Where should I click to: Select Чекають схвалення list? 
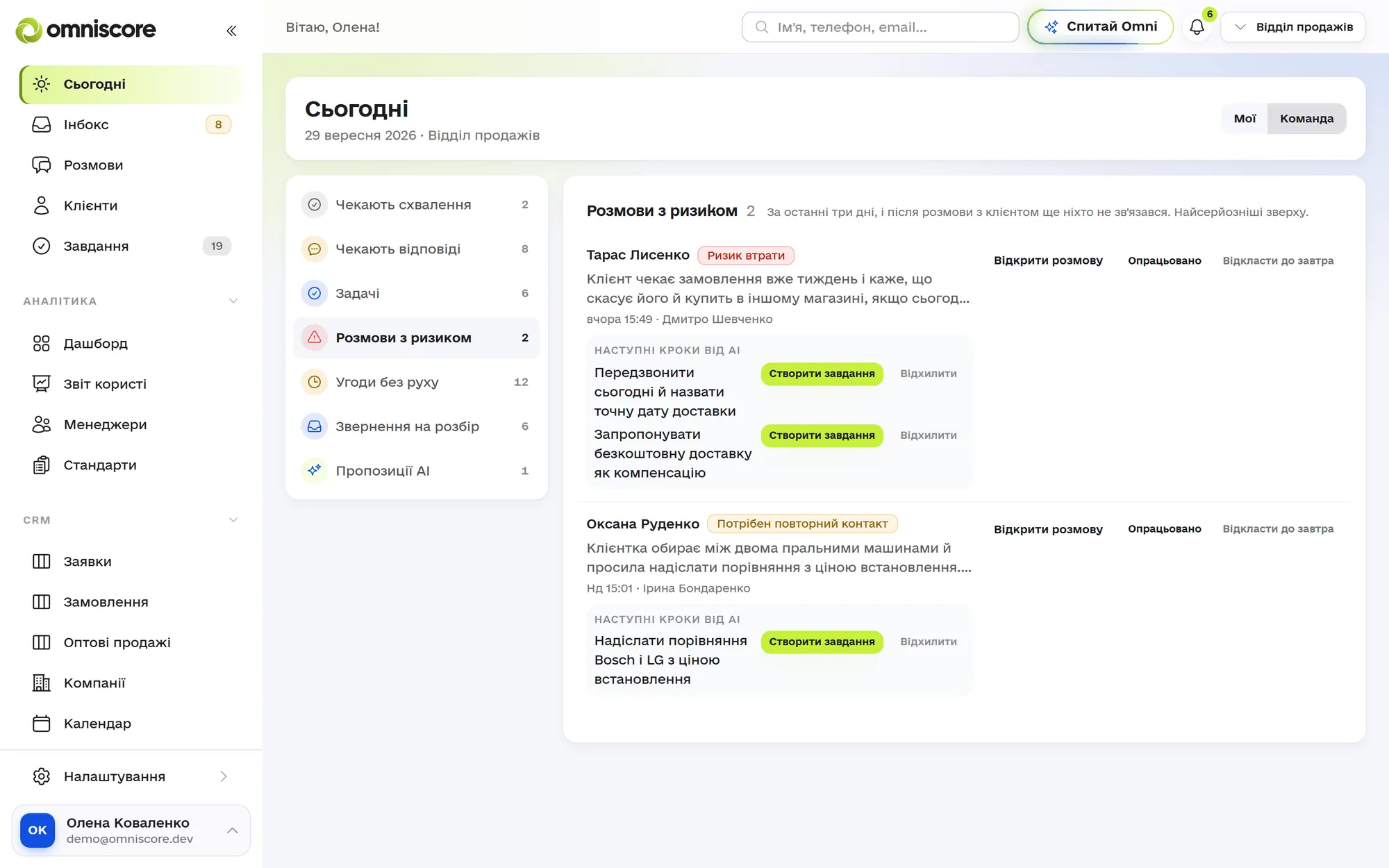[416, 204]
